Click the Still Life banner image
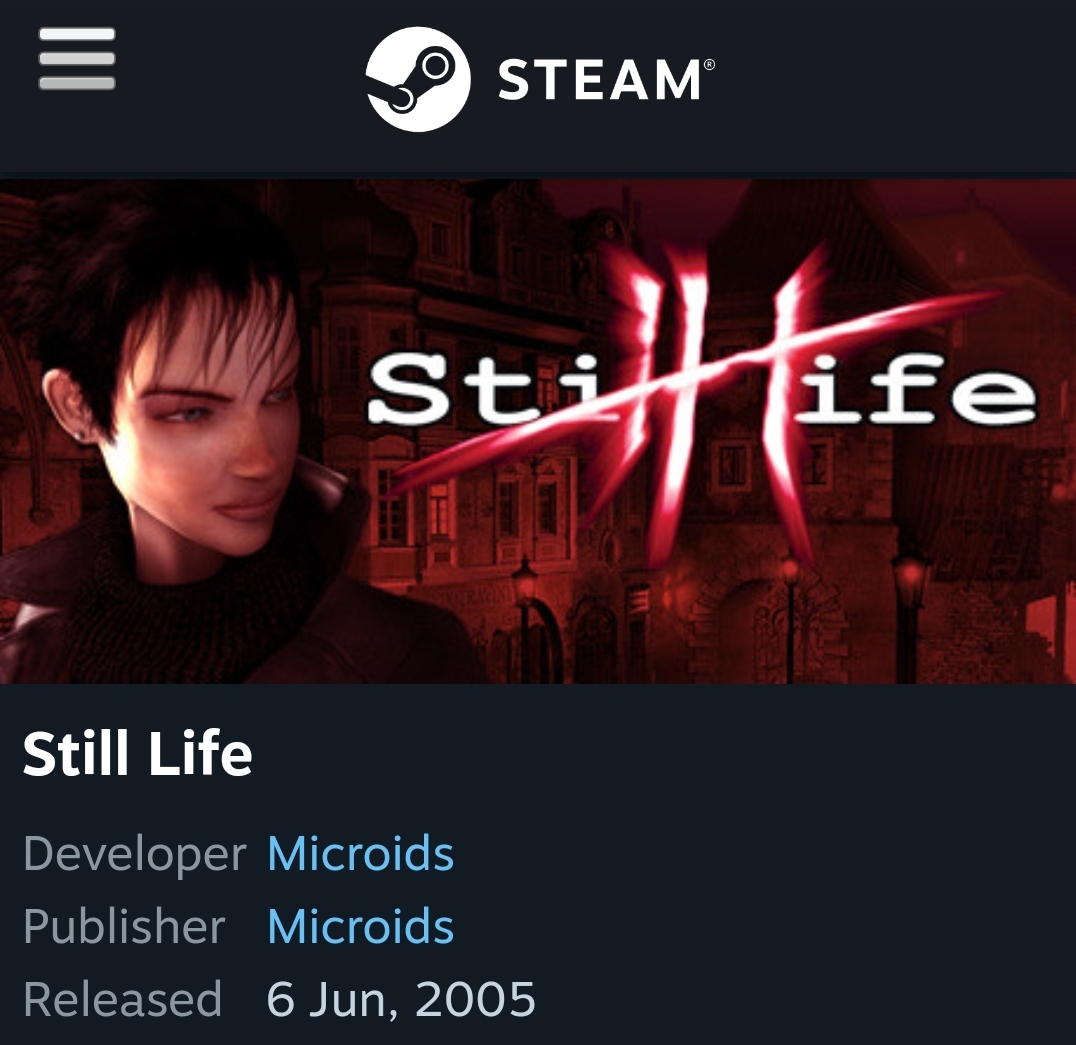The width and height of the screenshot is (1076, 1045). click(538, 431)
